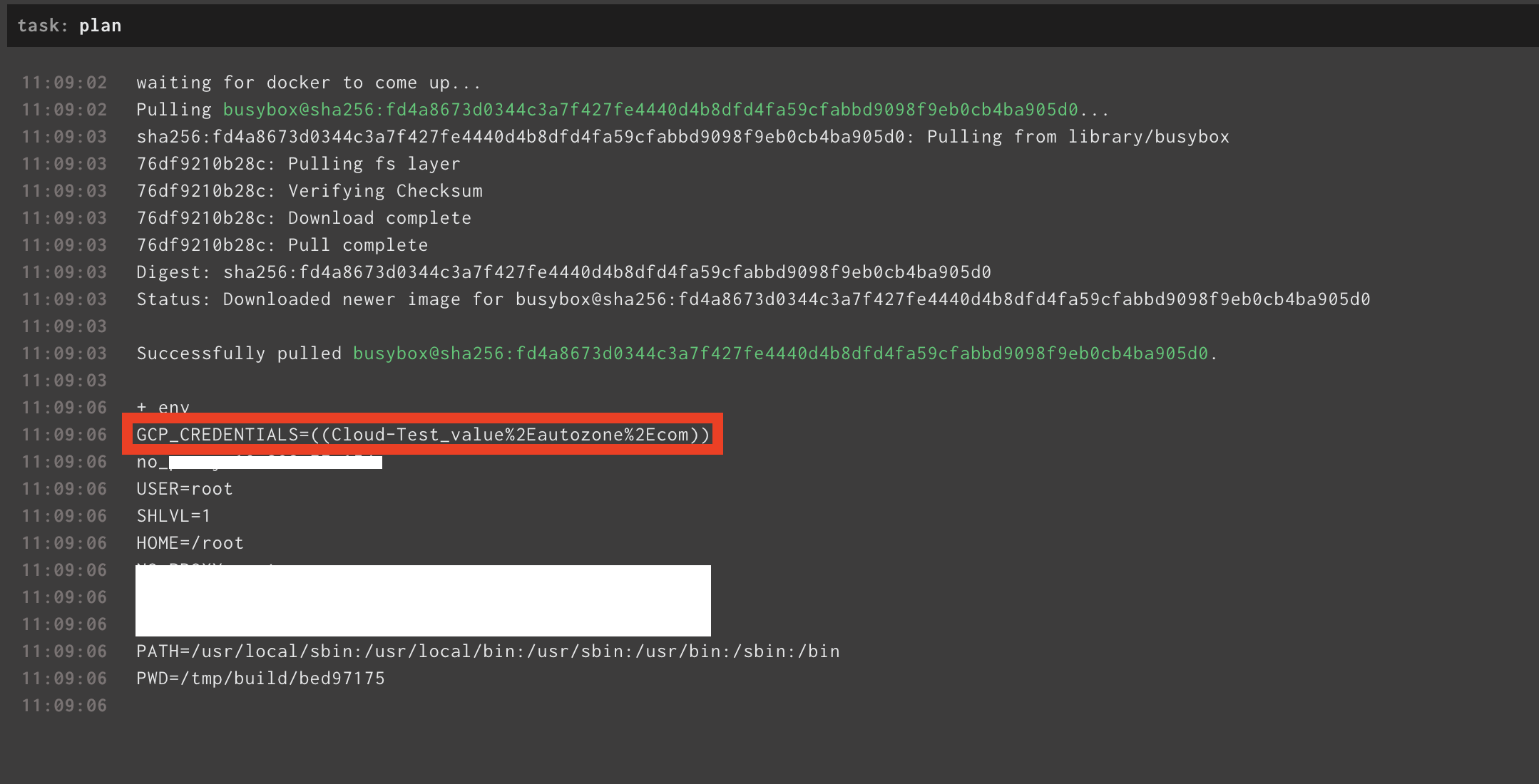The image size is (1539, 784).
Task: Click the redacted no_proxy line
Action: [259, 461]
